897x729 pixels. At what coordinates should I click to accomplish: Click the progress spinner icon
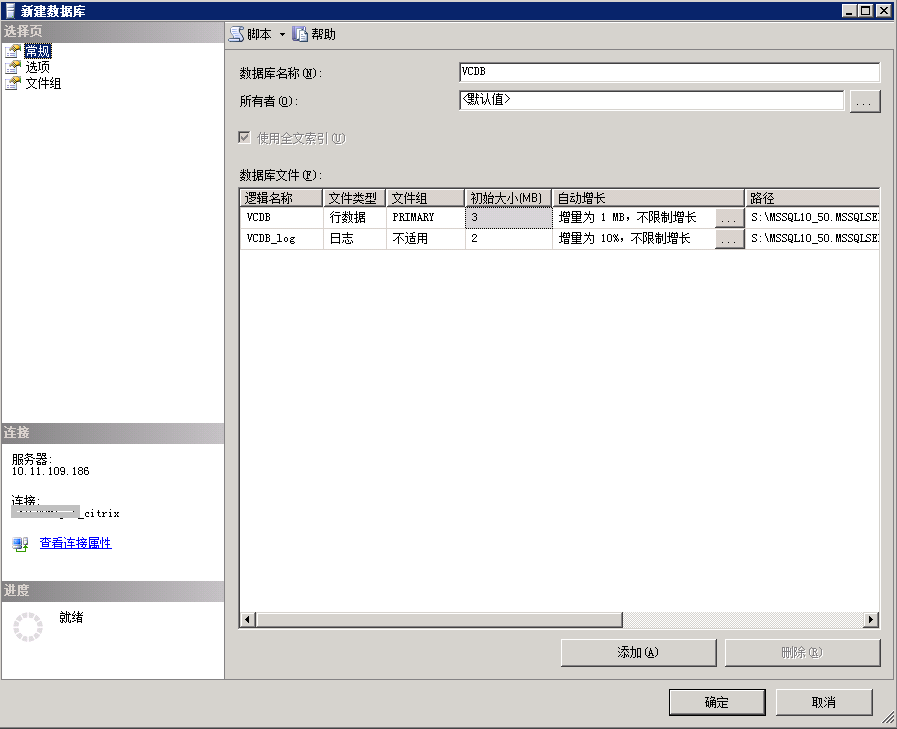(27, 627)
